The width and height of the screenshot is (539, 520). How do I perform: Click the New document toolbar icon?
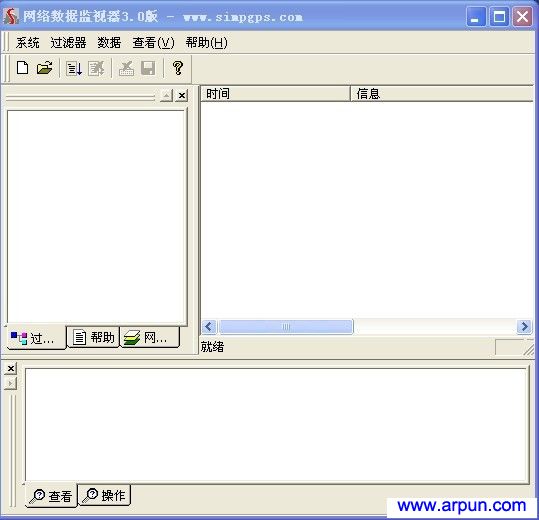pos(23,68)
